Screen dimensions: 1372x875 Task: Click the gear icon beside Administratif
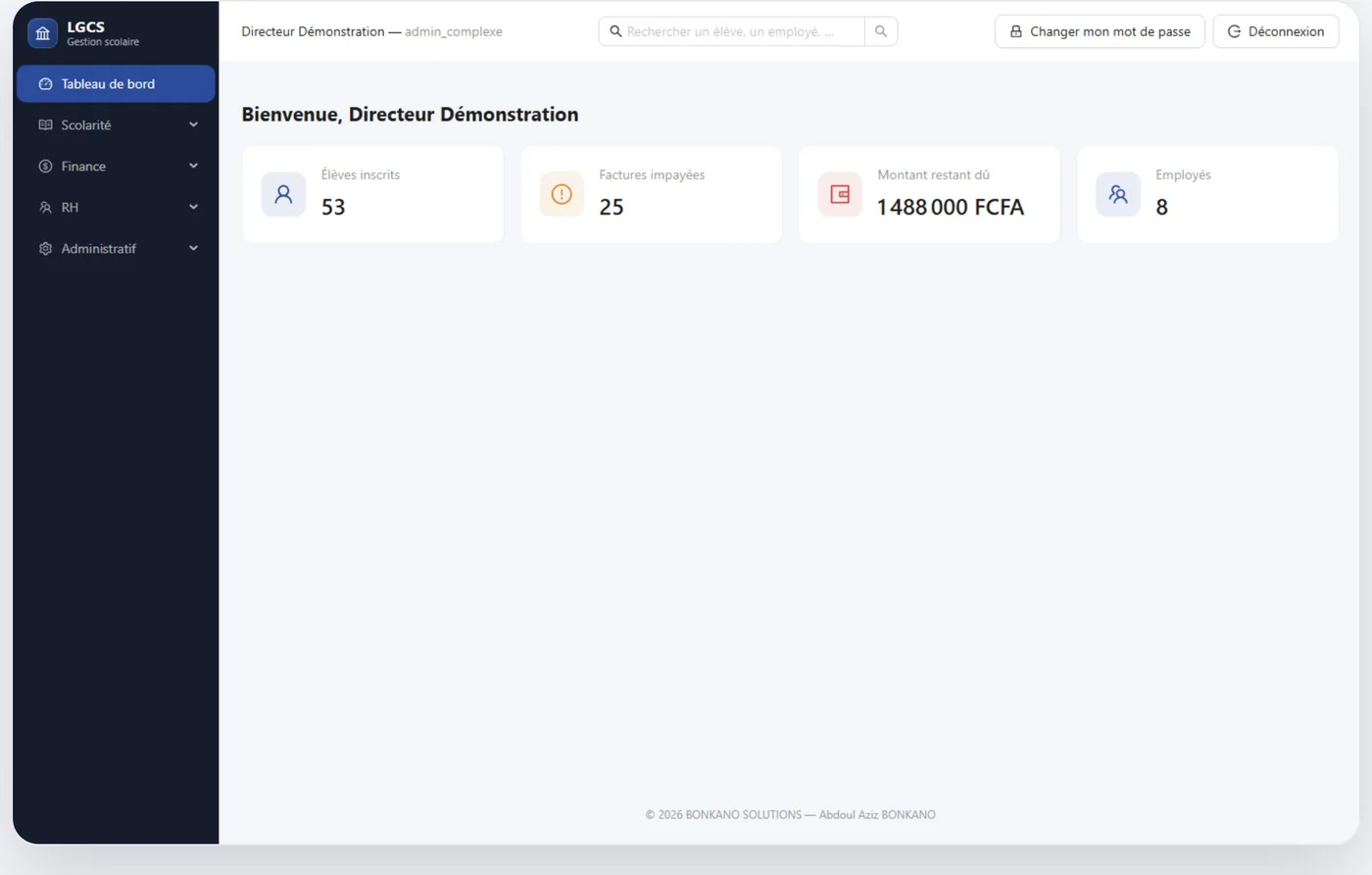coord(45,249)
